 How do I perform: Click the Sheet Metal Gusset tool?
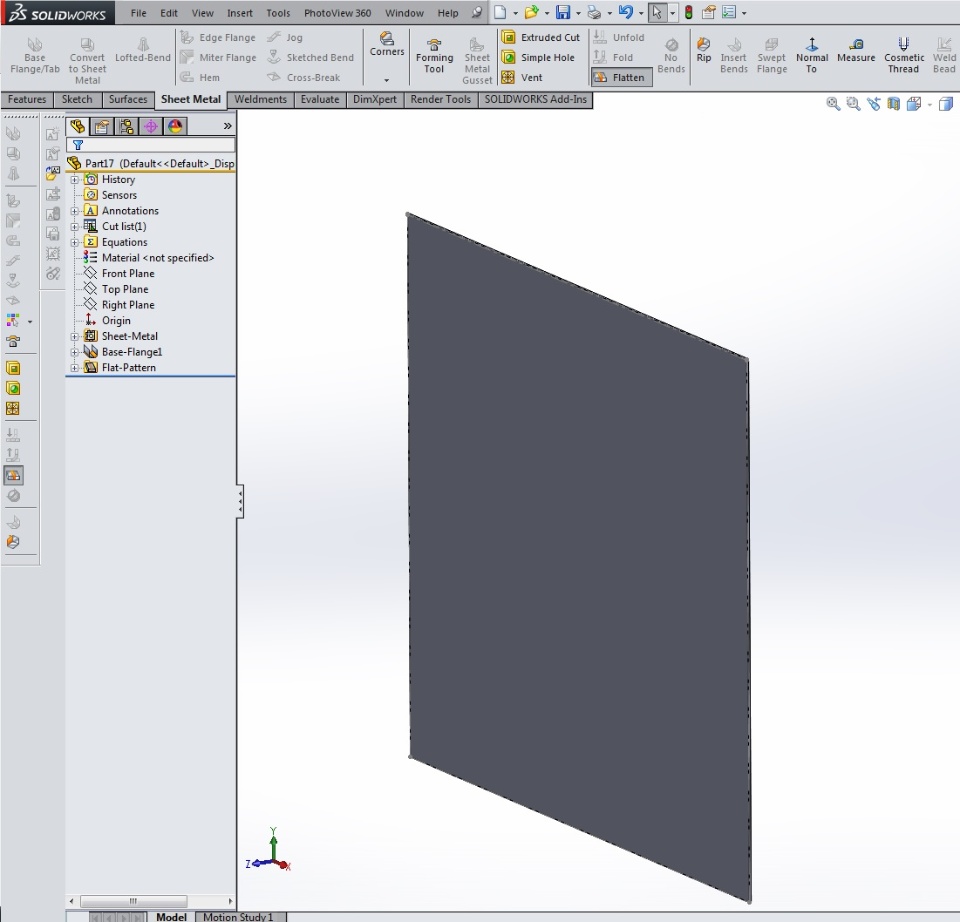(477, 60)
